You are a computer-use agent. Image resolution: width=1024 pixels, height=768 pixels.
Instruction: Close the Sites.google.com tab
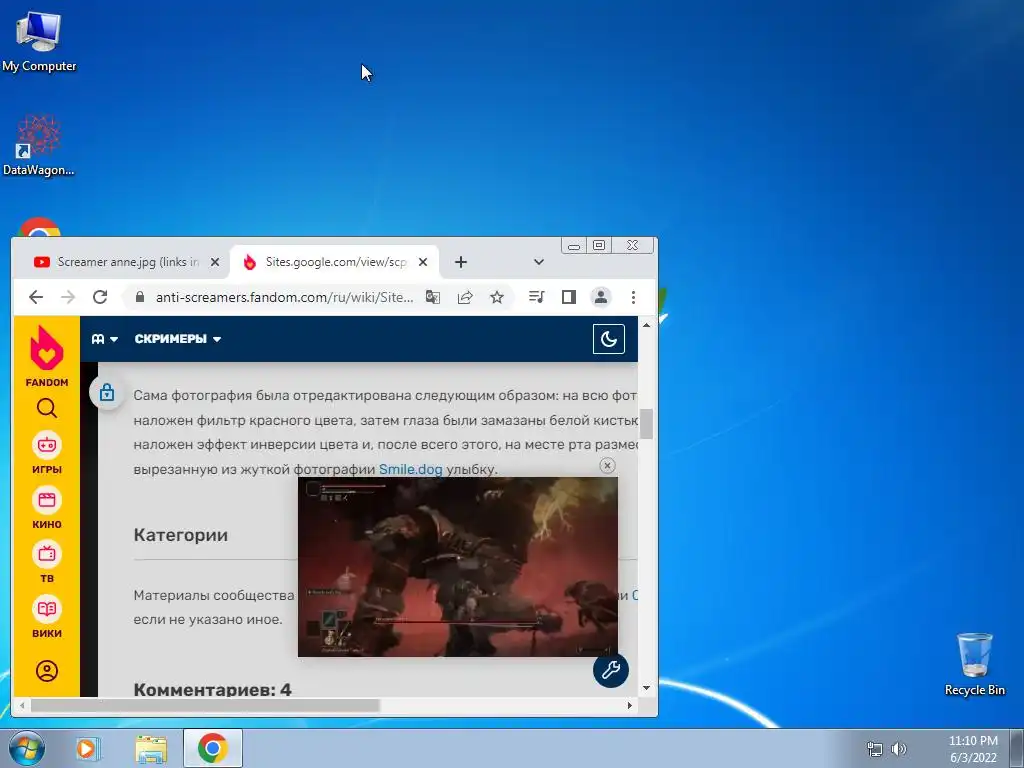pos(423,262)
